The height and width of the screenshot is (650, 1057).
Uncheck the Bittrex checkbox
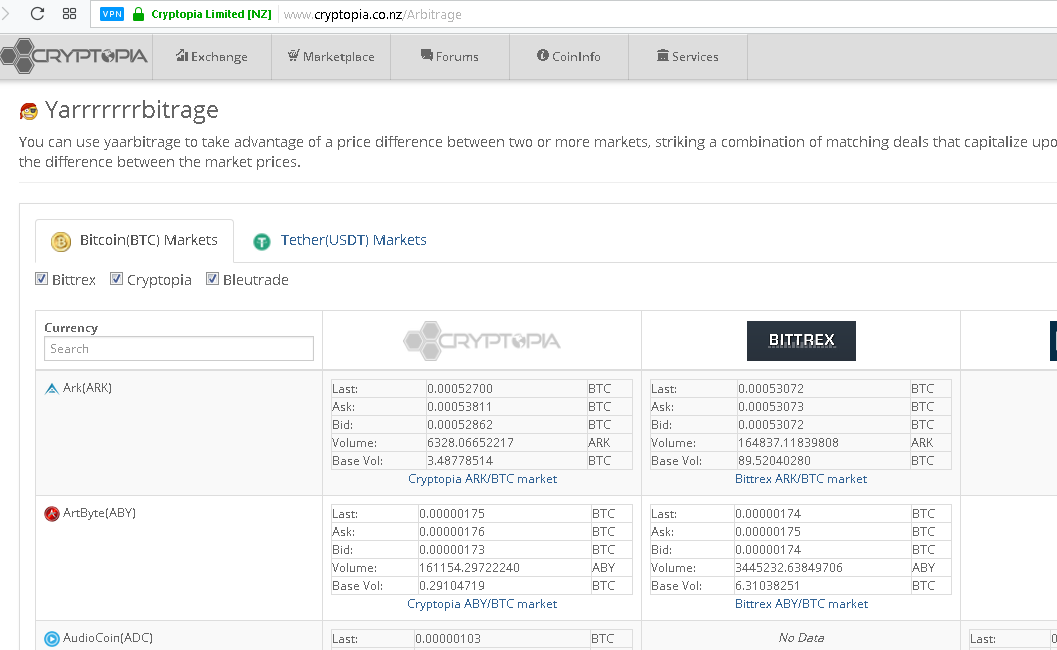point(42,279)
